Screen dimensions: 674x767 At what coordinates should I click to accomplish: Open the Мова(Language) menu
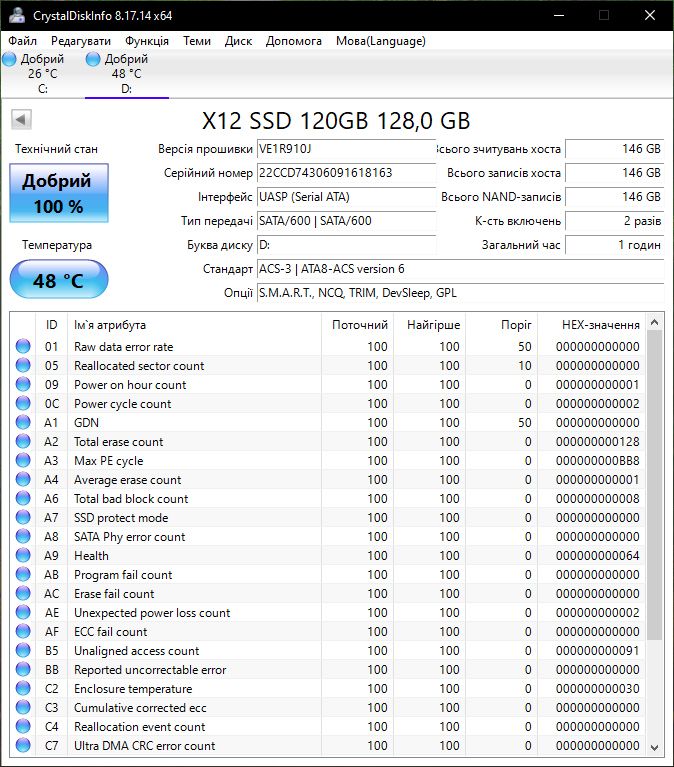[x=381, y=41]
